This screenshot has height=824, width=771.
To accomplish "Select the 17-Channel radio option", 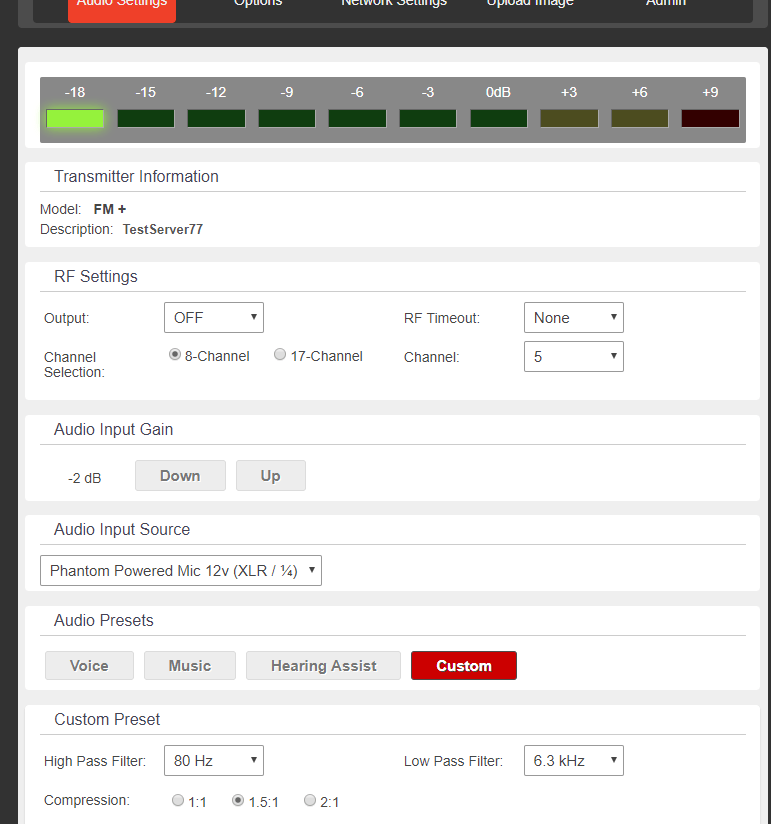I will [280, 355].
